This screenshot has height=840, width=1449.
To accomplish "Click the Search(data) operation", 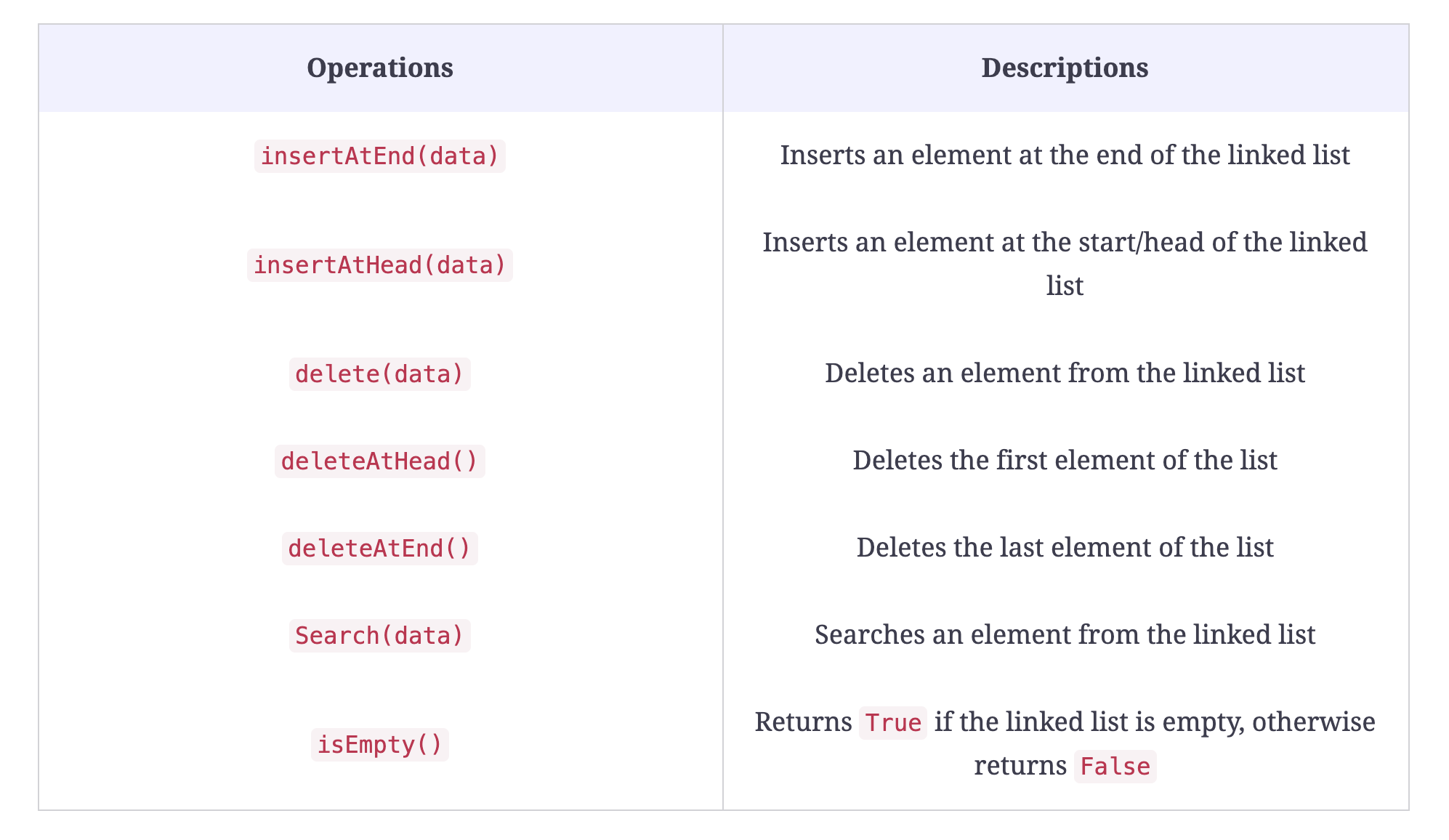I will [x=379, y=636].
